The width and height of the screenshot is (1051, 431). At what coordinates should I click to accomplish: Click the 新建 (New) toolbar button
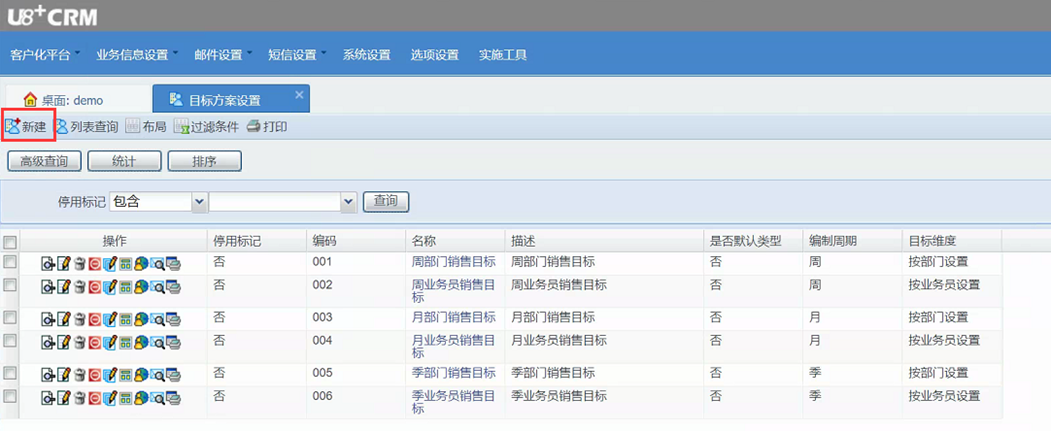pos(27,127)
